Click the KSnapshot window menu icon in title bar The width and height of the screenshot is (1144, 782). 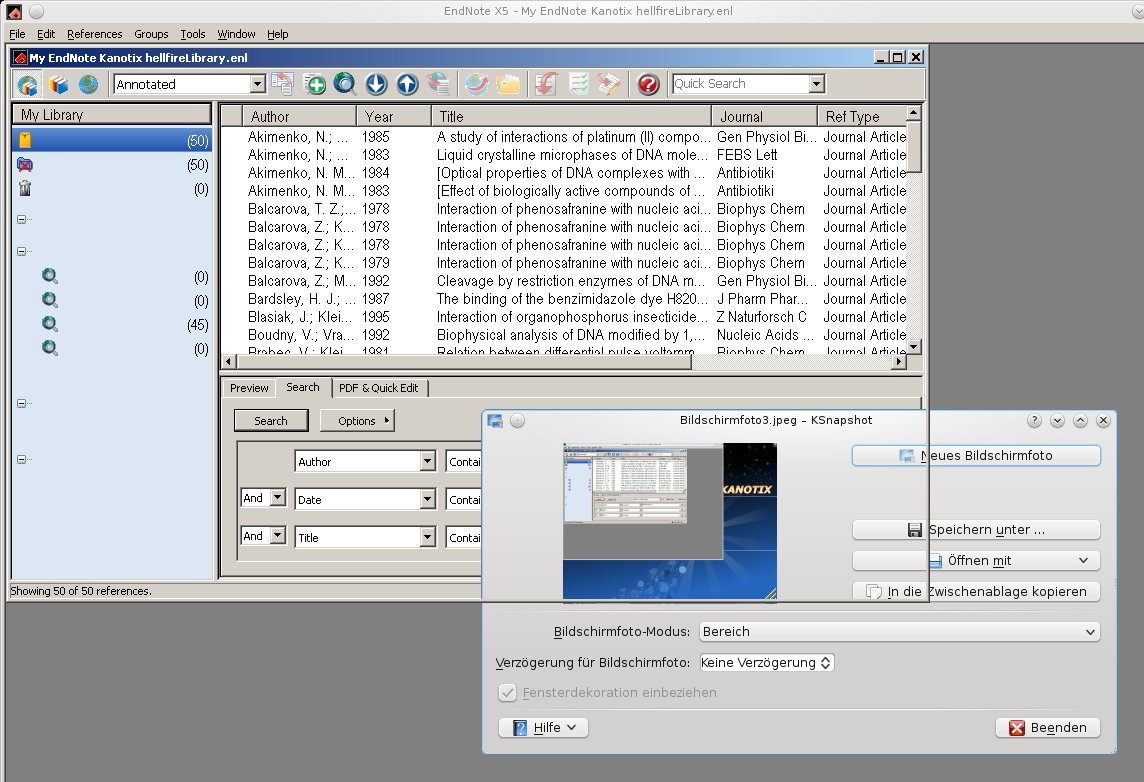(x=495, y=421)
